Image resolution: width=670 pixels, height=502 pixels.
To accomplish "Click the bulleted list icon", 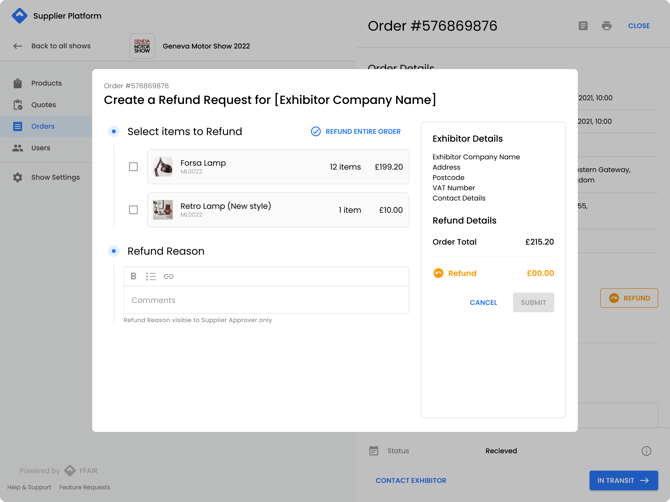I will (x=151, y=276).
